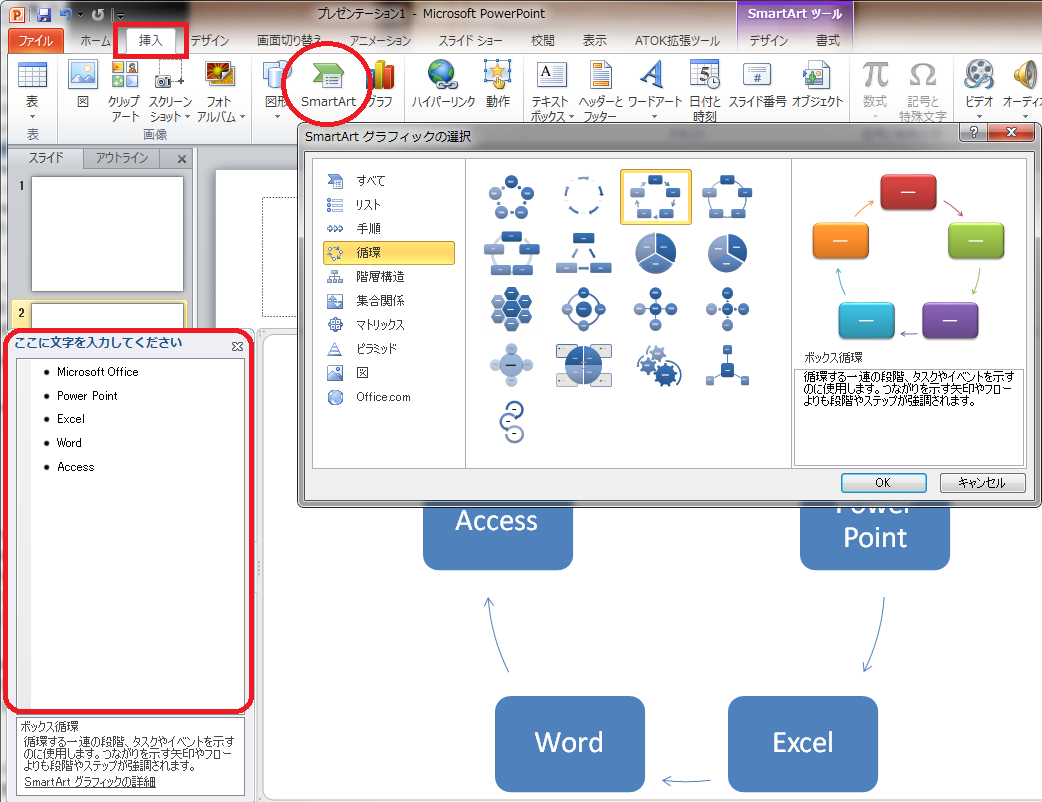Pick the three-segment pie cycle layout

tap(655, 252)
